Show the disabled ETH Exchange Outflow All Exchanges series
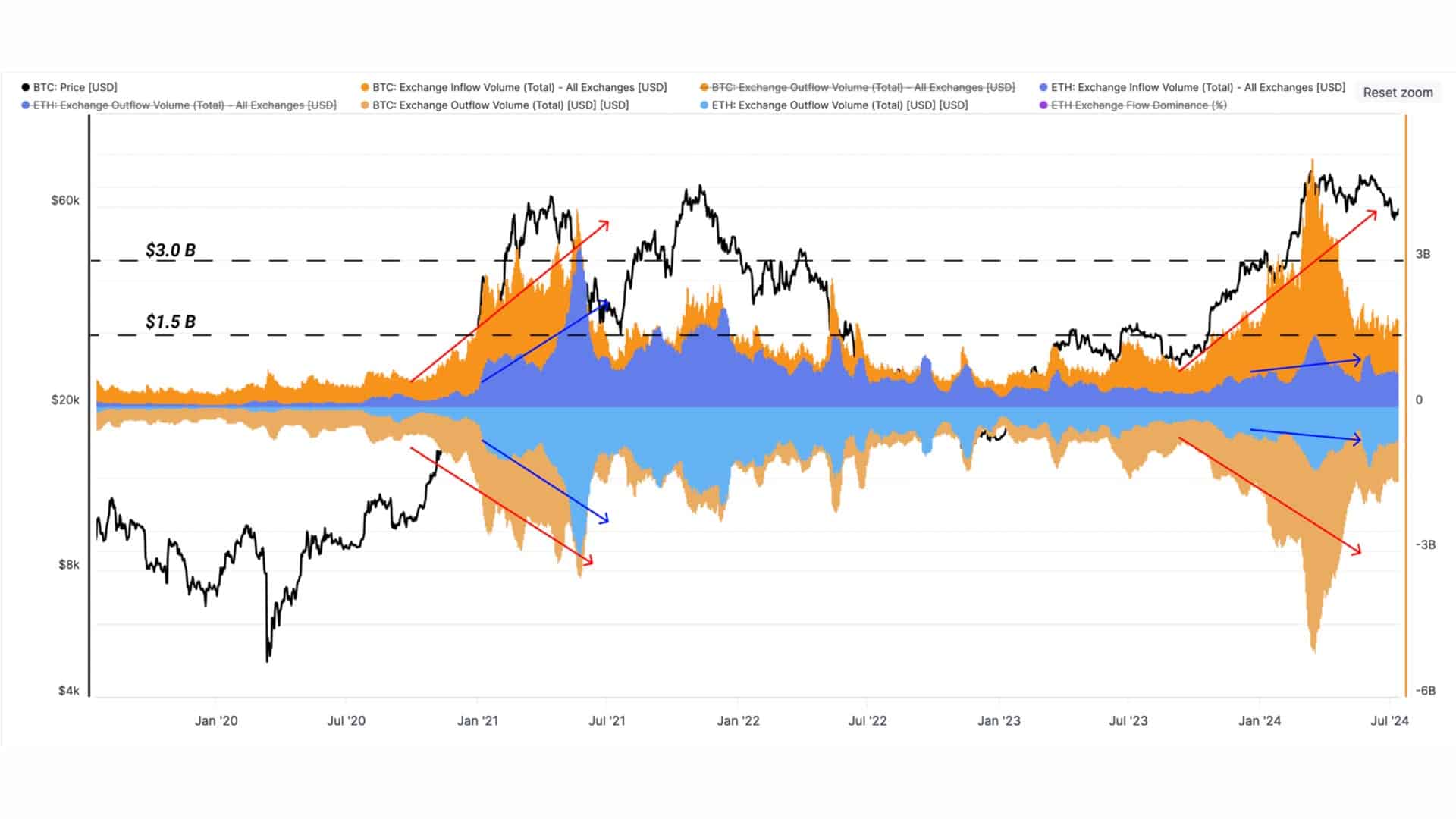Viewport: 1456px width, 819px height. pos(179,105)
